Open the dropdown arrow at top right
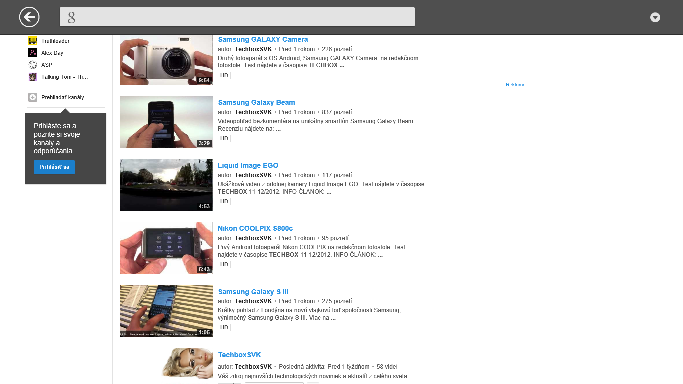Viewport: 683px width, 384px height. 655,17
